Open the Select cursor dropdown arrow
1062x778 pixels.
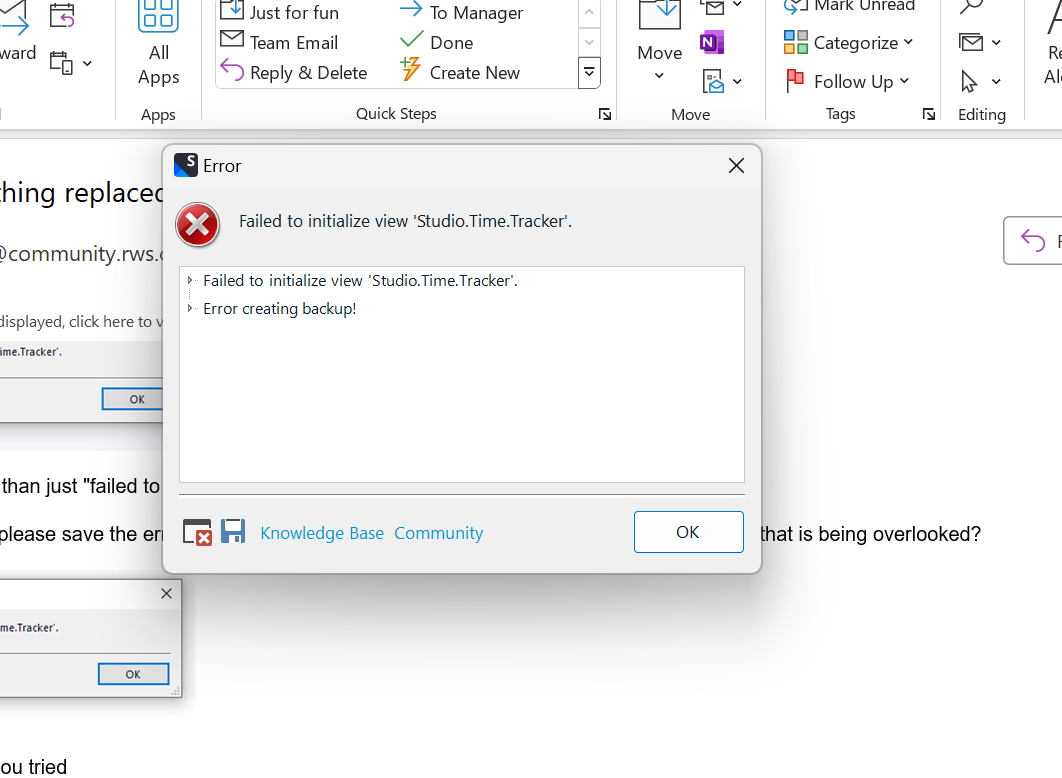[996, 82]
